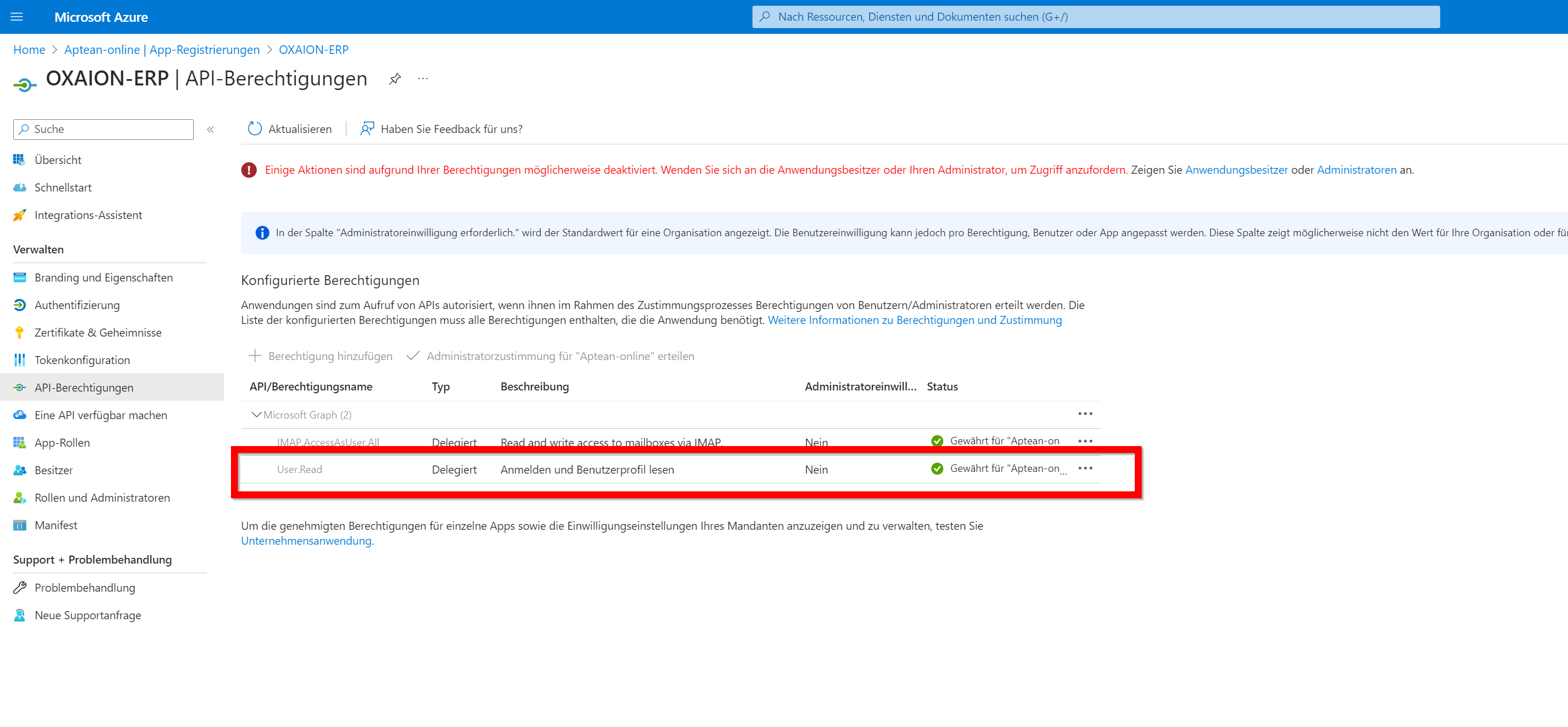This screenshot has width=1568, height=727.
Task: Click the Integrations-Assistent rocket icon
Action: click(x=19, y=215)
